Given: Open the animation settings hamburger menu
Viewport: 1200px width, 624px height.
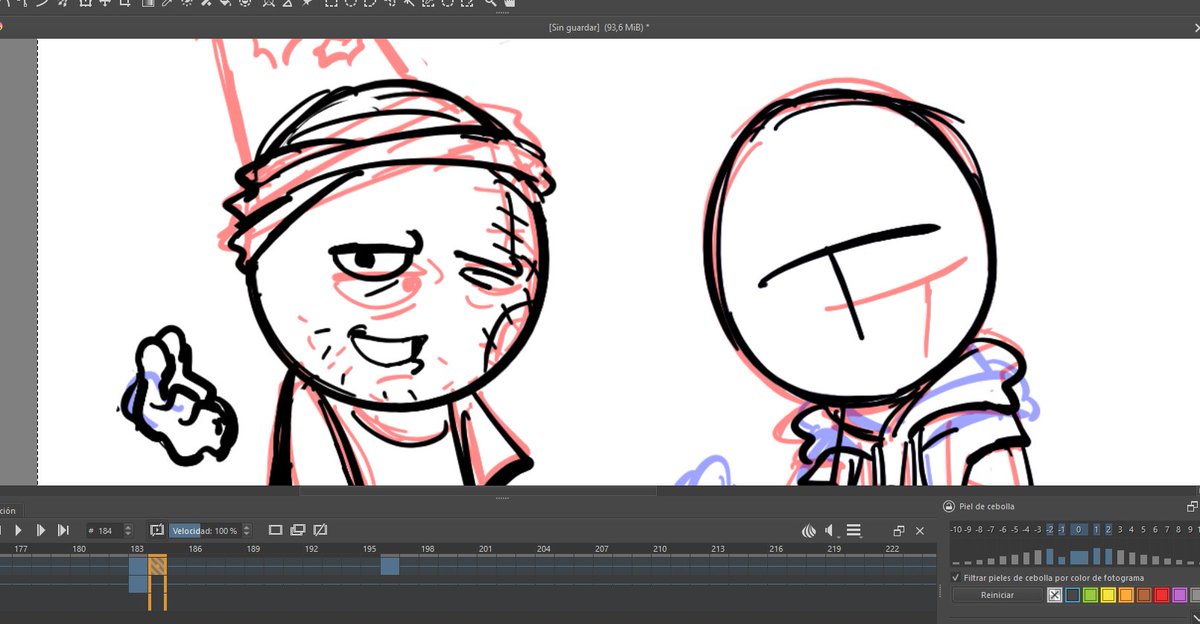Looking at the screenshot, I should [x=854, y=530].
